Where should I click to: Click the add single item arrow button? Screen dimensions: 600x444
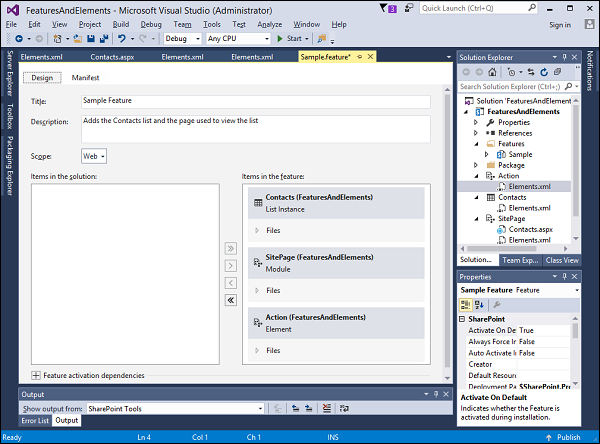coord(230,266)
